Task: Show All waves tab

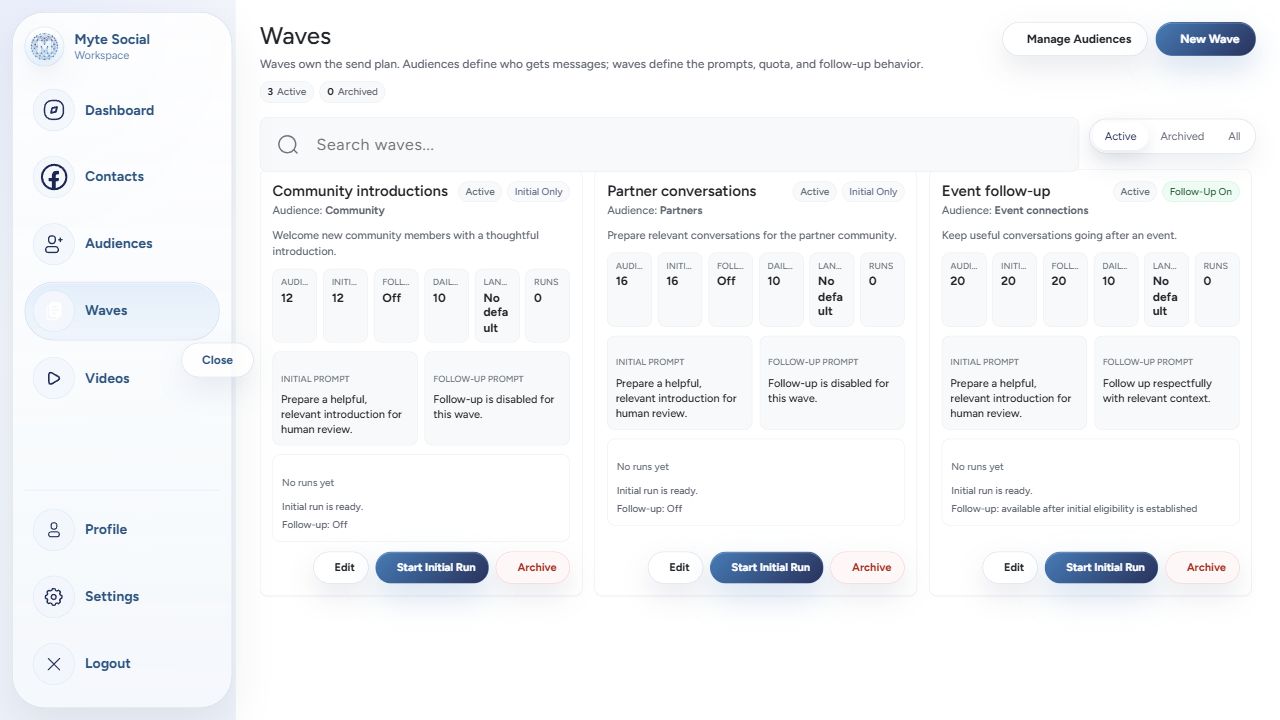Action: pos(1234,136)
